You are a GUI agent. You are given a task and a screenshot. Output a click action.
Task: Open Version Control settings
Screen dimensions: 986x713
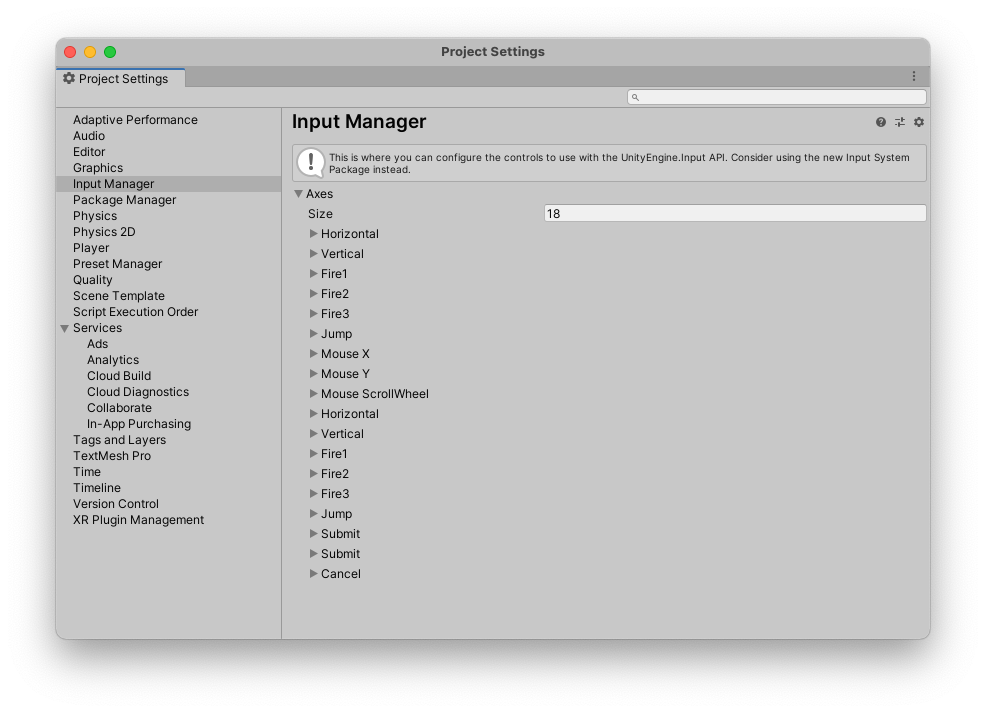[116, 504]
